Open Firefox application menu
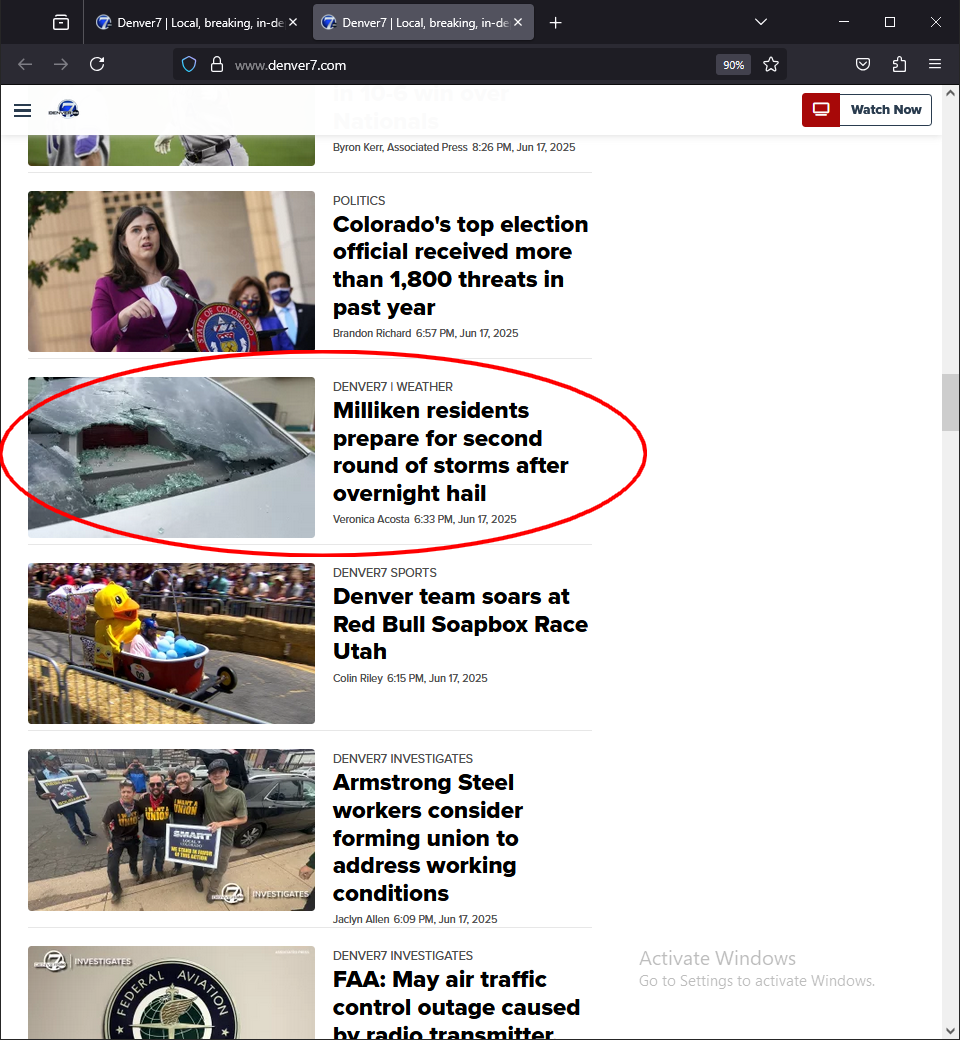Screen dimensions: 960x1040 pos(935,64)
